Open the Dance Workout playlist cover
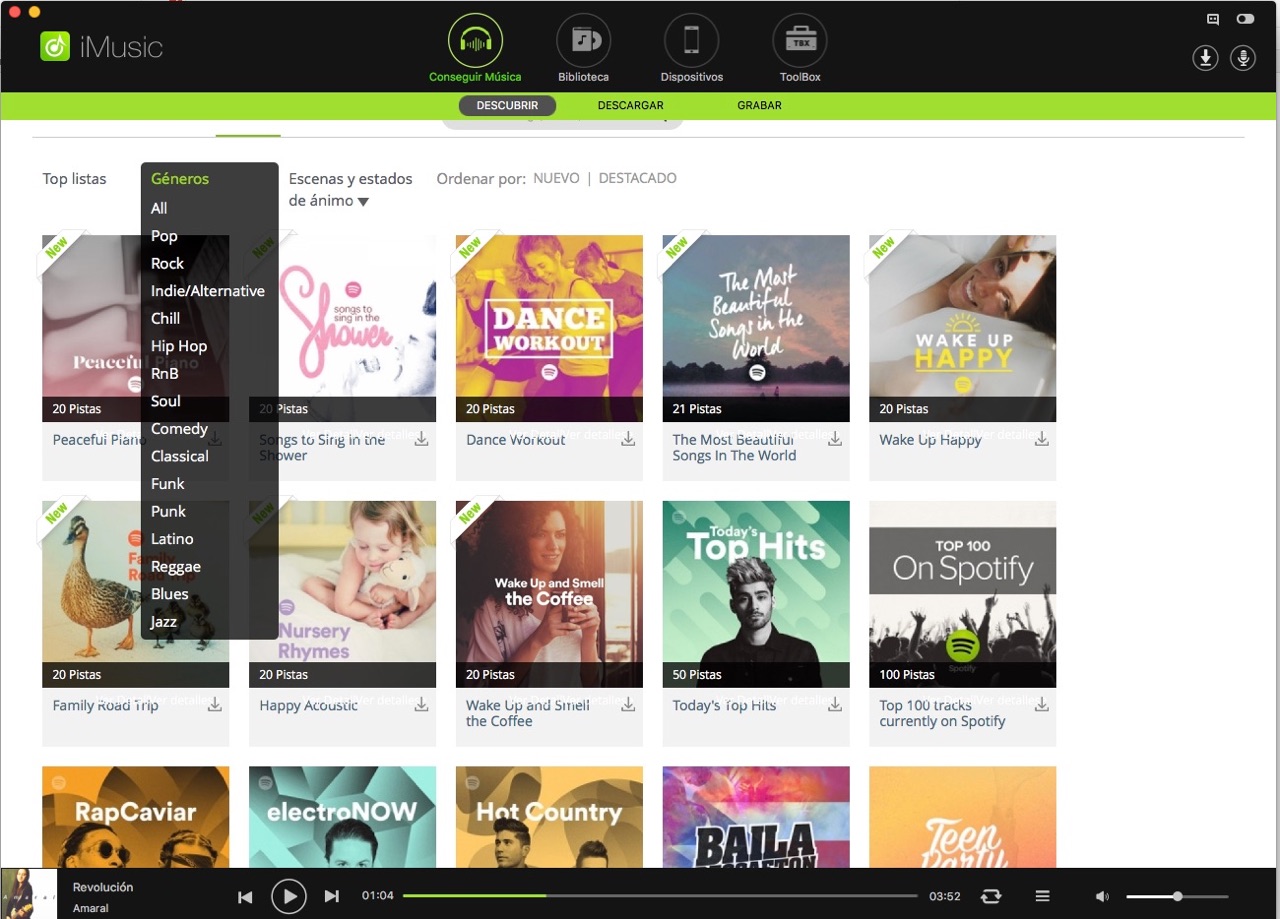This screenshot has width=1280, height=919. point(549,328)
